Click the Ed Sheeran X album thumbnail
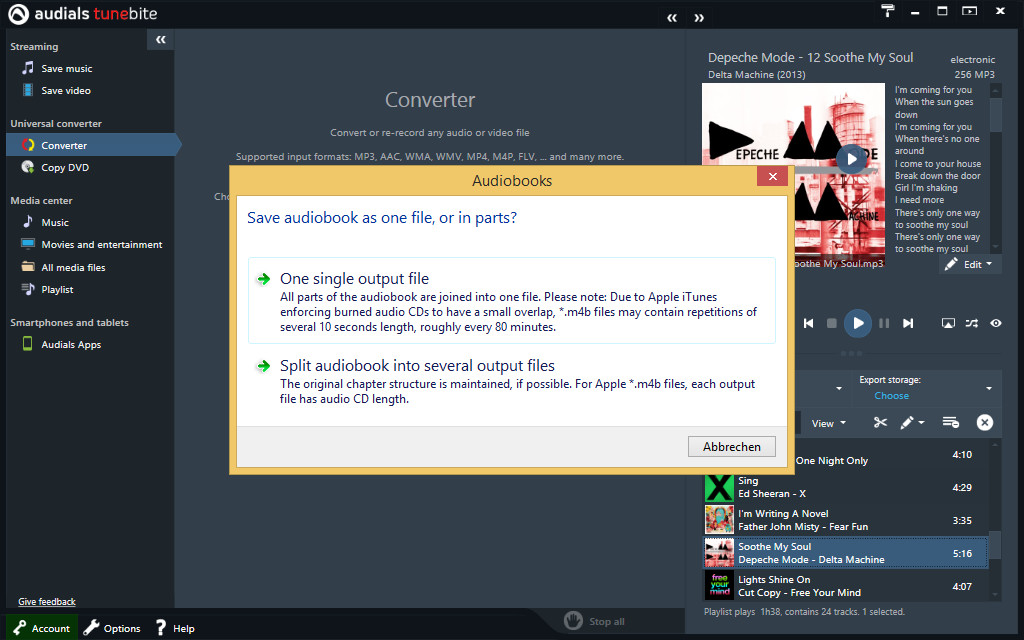 (719, 487)
